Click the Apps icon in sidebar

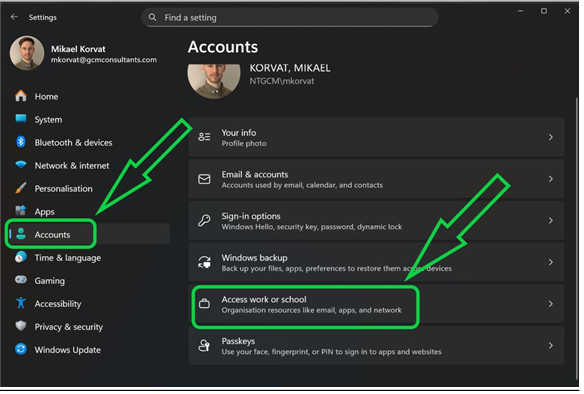[x=21, y=211]
